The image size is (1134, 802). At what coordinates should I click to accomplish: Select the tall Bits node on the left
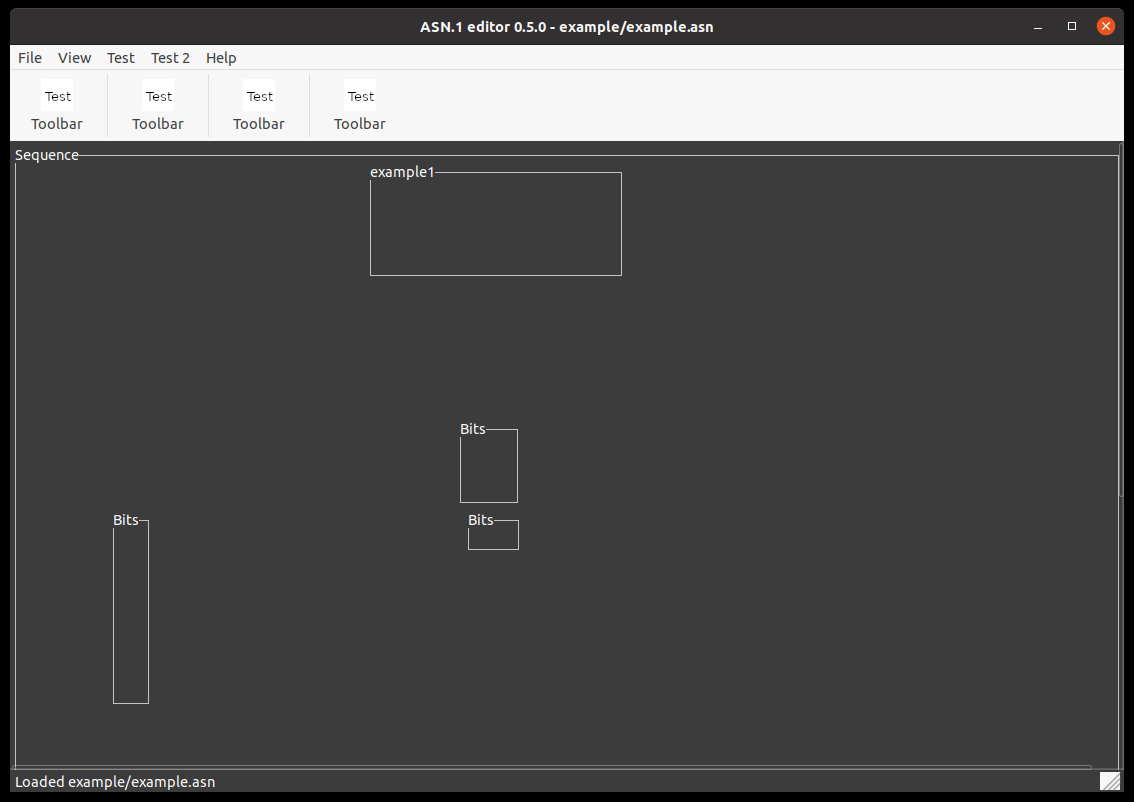click(130, 612)
